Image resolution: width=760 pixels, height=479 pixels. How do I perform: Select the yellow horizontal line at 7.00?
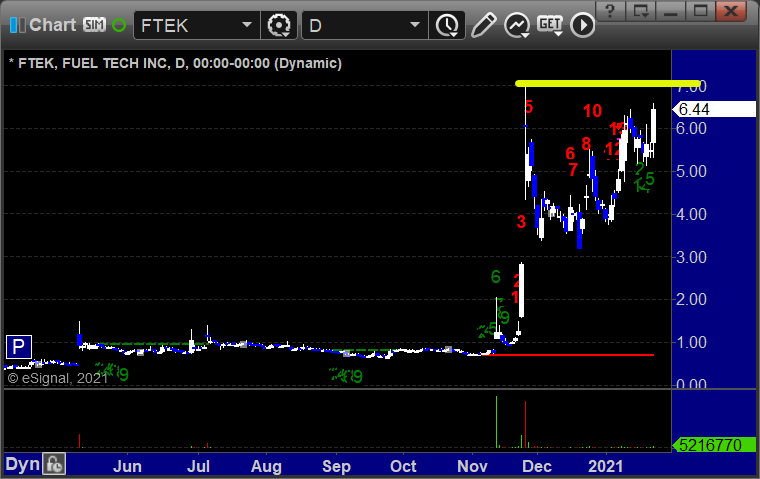point(608,84)
